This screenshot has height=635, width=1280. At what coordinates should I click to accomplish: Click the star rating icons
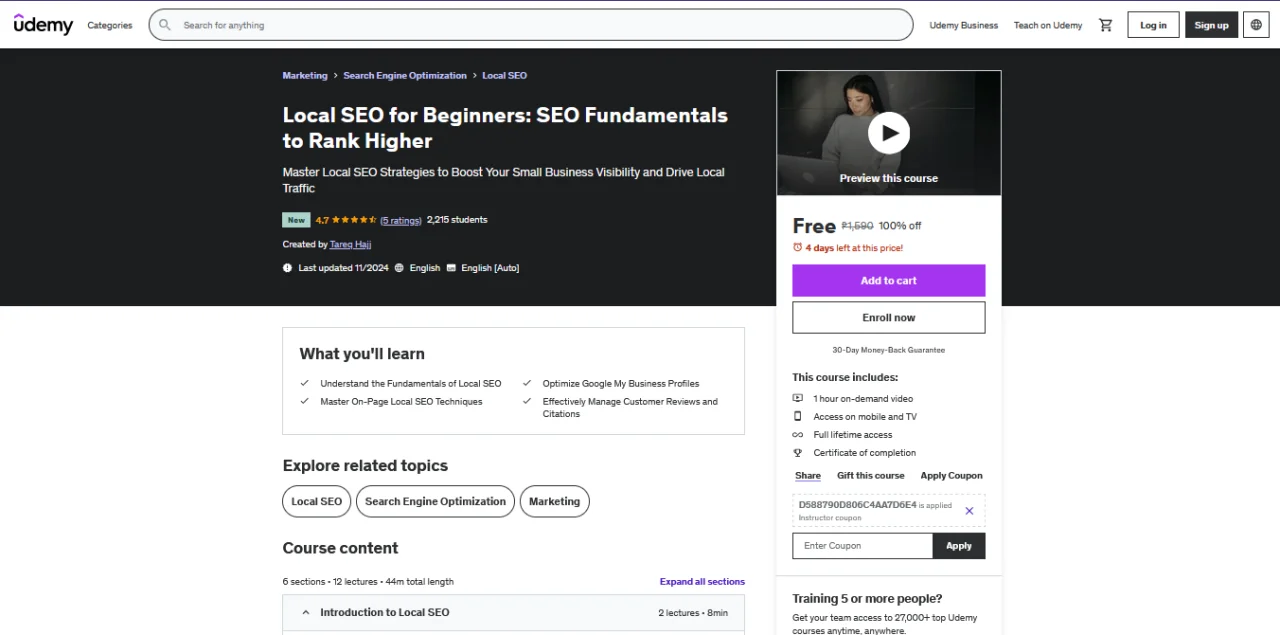click(354, 220)
